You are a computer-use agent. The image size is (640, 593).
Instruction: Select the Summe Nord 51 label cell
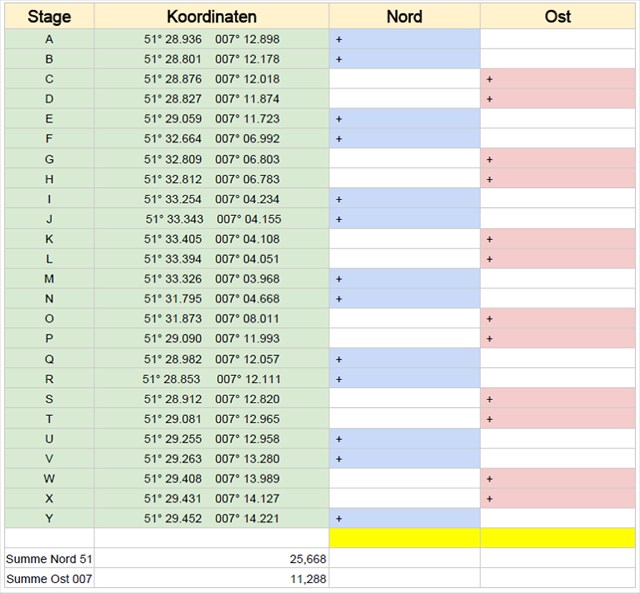tap(49, 558)
